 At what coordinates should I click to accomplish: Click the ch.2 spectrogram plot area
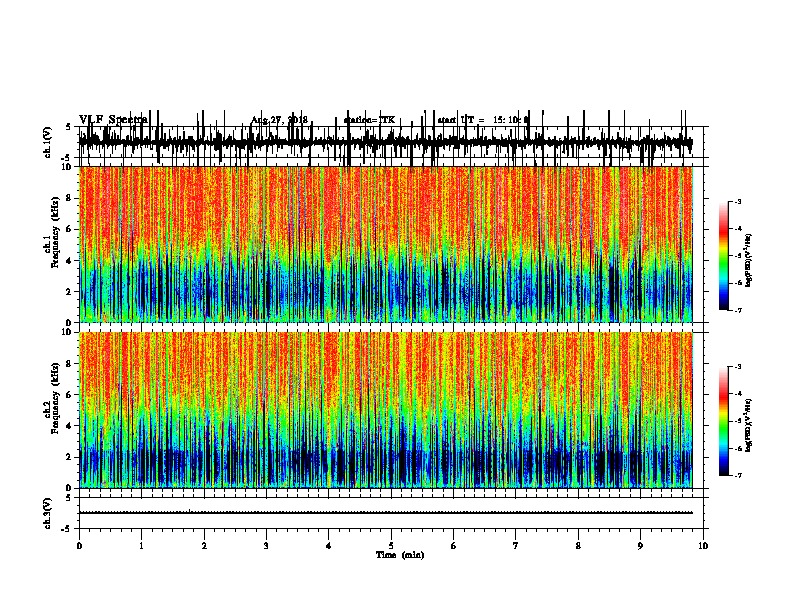(x=385, y=410)
